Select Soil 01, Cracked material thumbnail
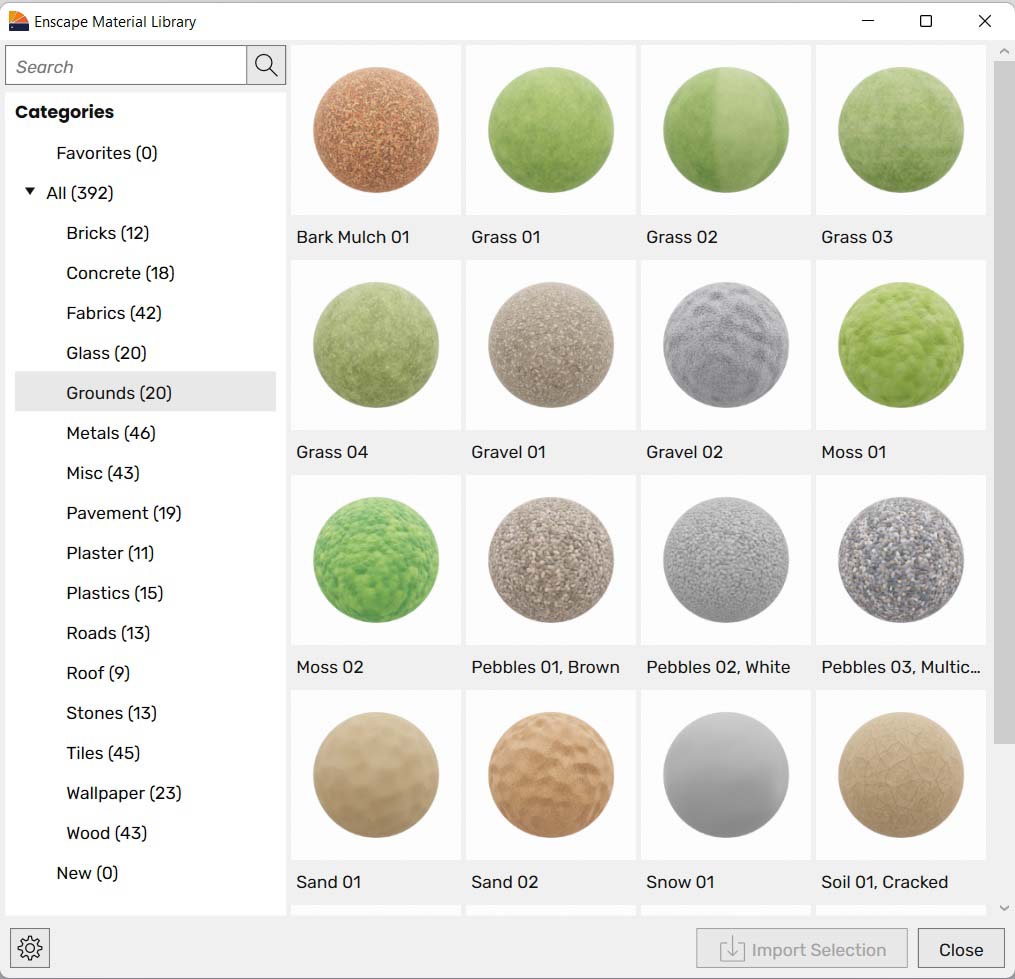 [900, 774]
